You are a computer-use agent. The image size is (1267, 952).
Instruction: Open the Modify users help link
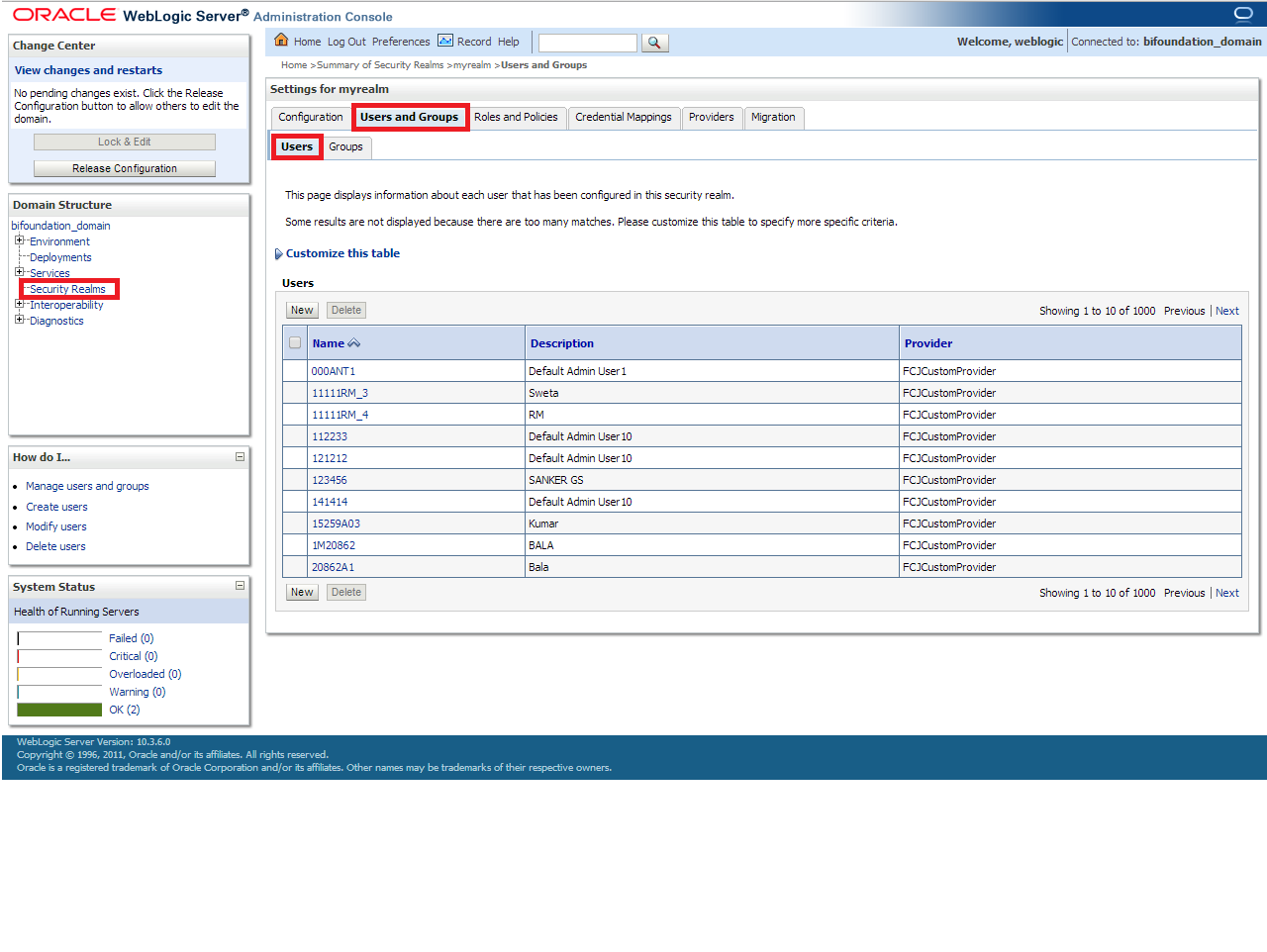(56, 526)
